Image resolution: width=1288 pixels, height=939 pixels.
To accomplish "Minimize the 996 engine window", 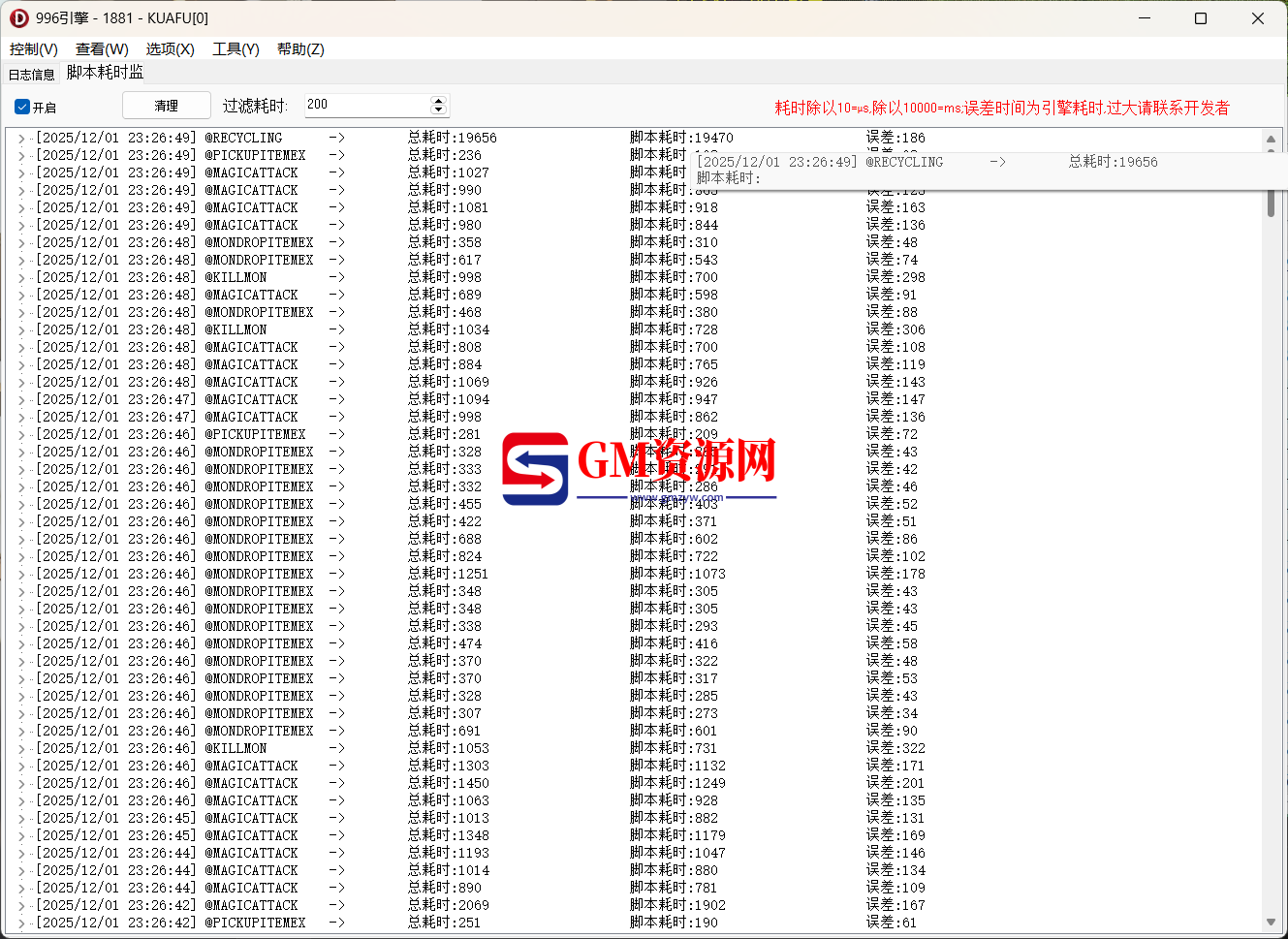I will pos(1145,18).
